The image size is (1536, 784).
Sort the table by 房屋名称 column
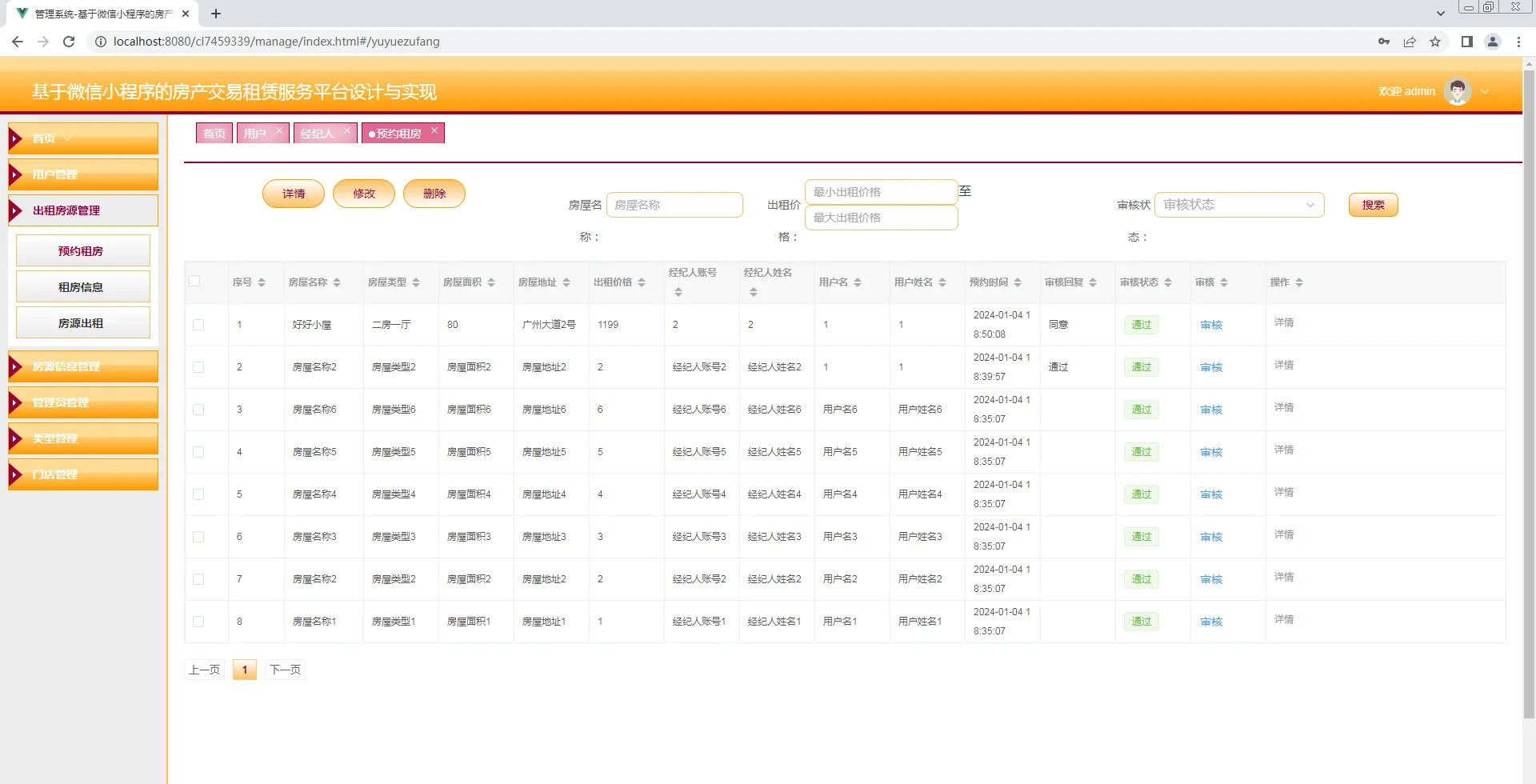(337, 282)
